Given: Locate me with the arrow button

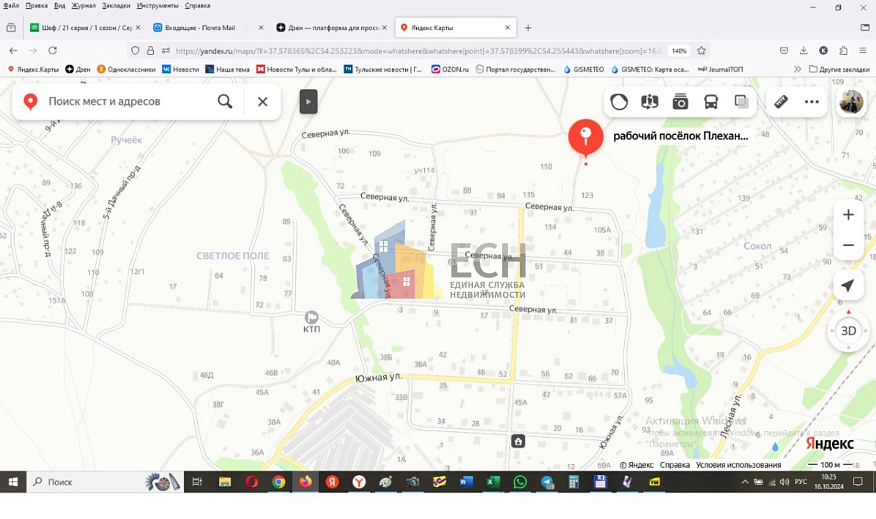Looking at the screenshot, I should 848,285.
